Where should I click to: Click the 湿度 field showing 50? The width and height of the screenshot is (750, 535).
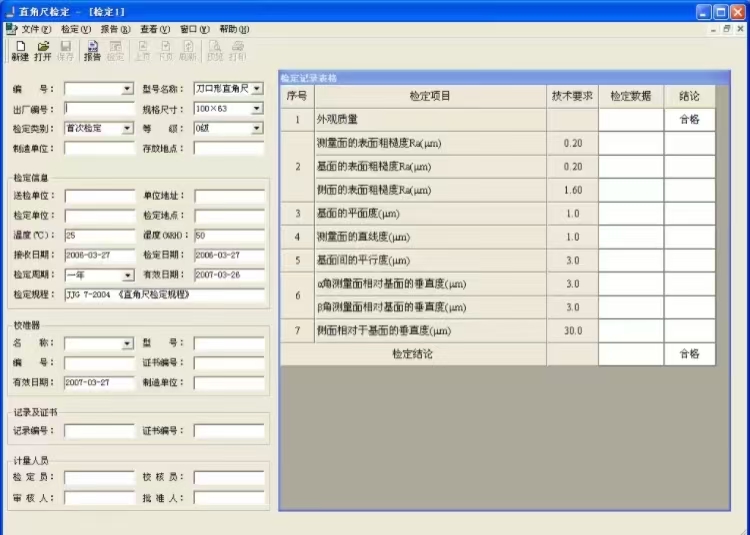point(229,236)
